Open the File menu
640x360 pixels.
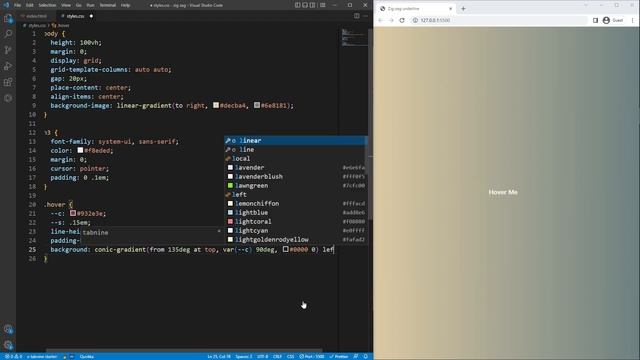(x=18, y=5)
